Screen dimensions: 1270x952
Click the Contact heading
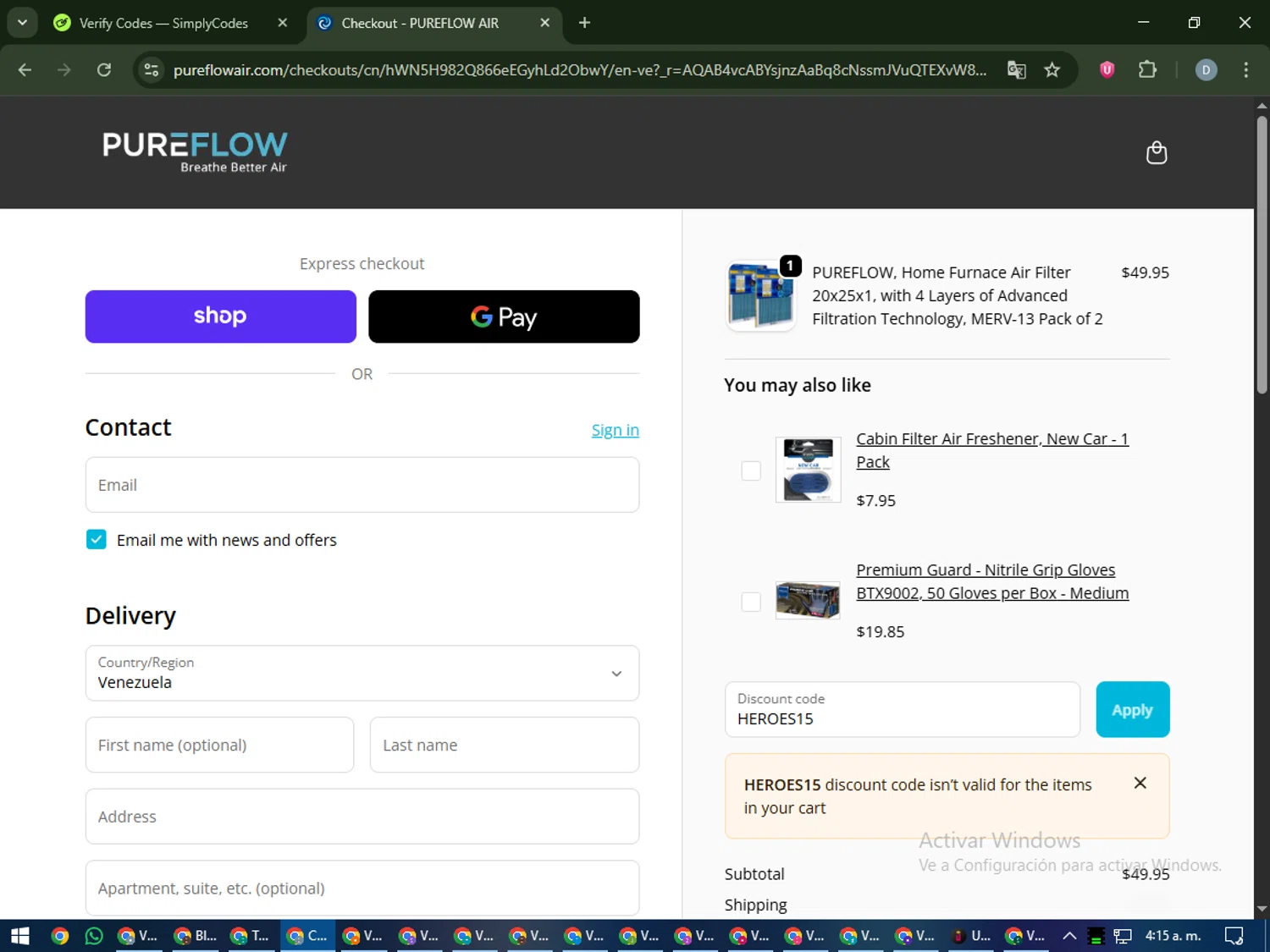(129, 427)
